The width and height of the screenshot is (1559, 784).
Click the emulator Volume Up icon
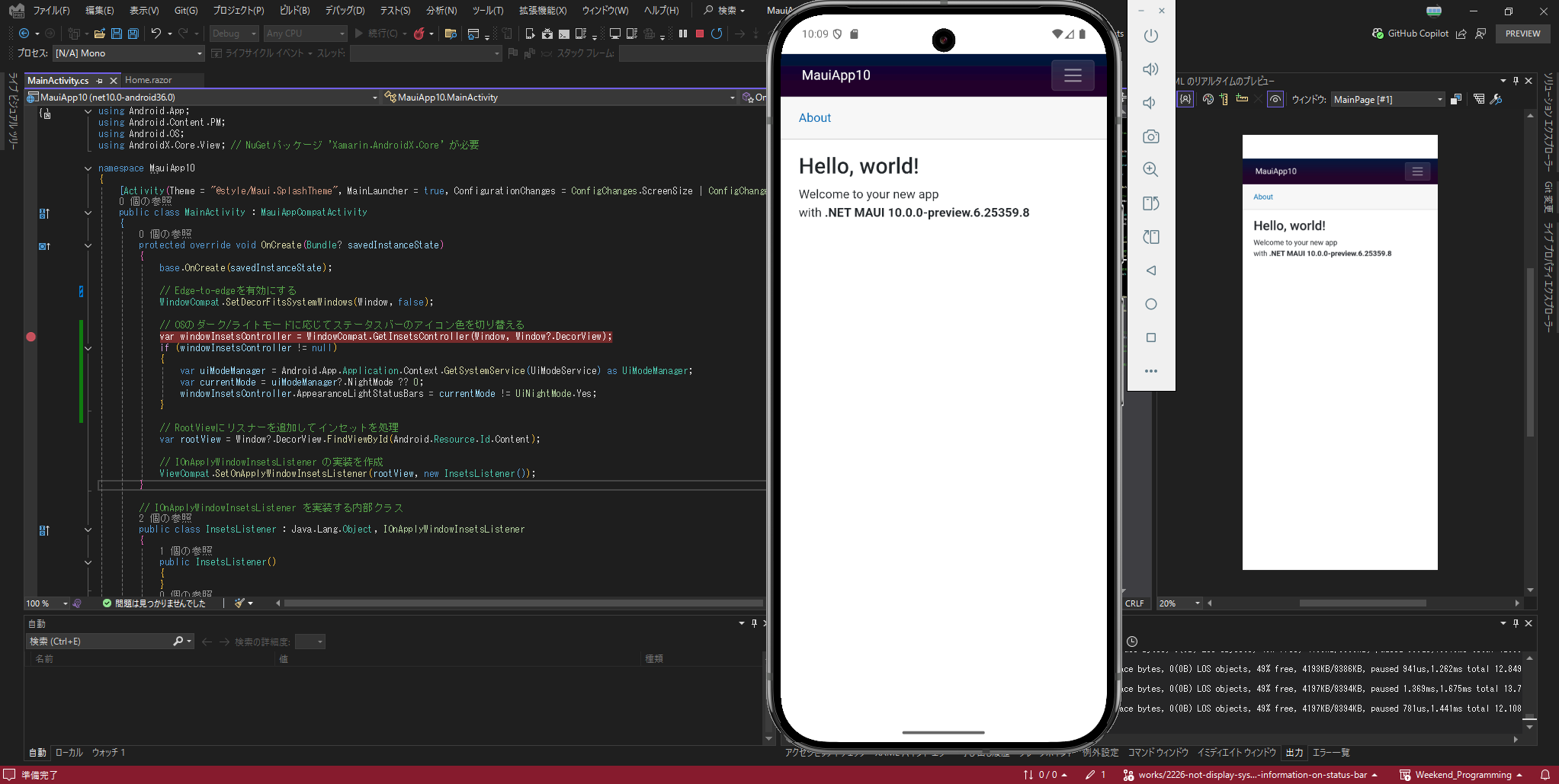click(x=1151, y=69)
